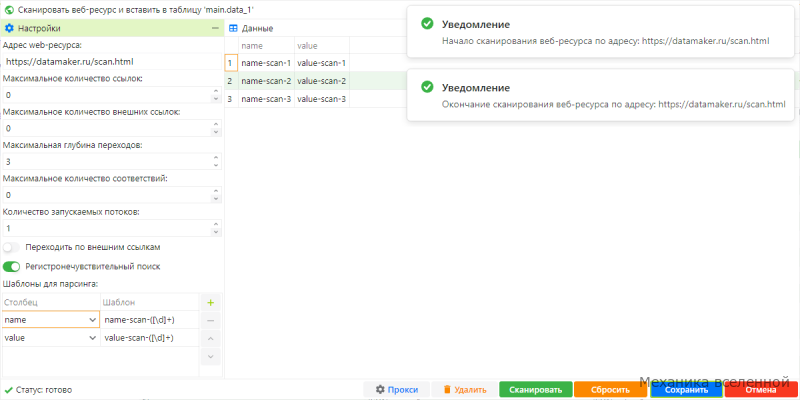Open the value column dropdown
Viewport: 800px width, 400px height.
pyautogui.click(x=93, y=338)
